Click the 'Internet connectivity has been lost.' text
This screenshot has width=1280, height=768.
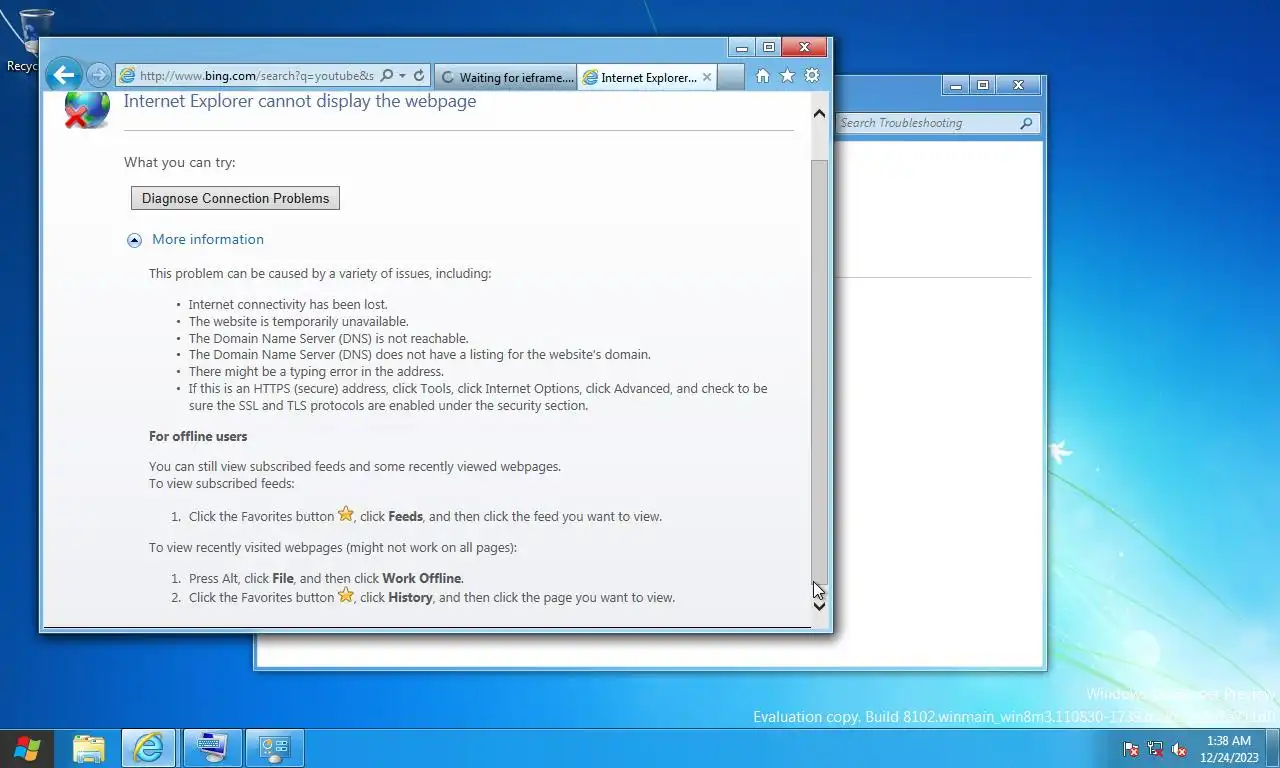pos(288,304)
